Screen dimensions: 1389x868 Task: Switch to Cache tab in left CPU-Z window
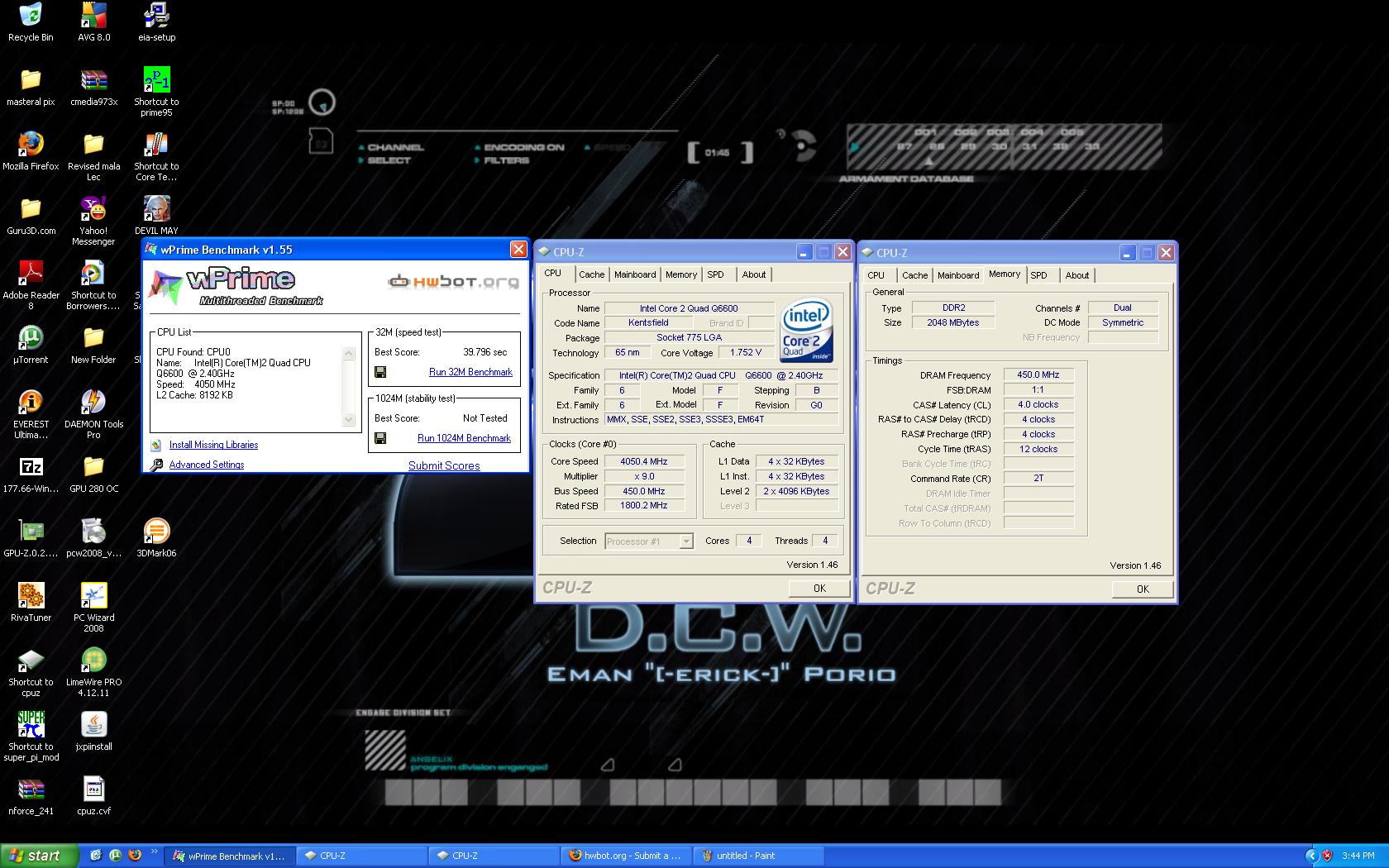pyautogui.click(x=591, y=274)
